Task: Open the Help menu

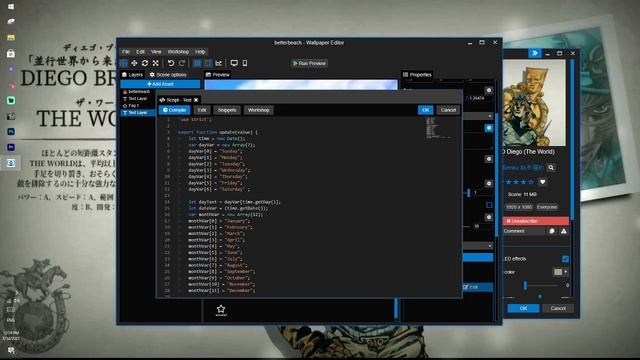Action: pos(200,52)
